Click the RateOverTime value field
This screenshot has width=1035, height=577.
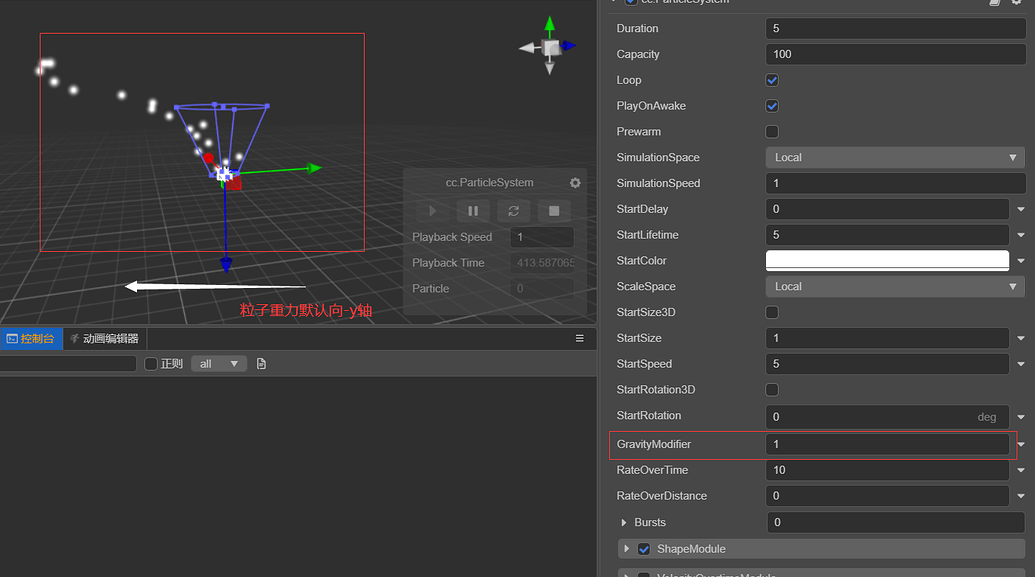pyautogui.click(x=887, y=470)
